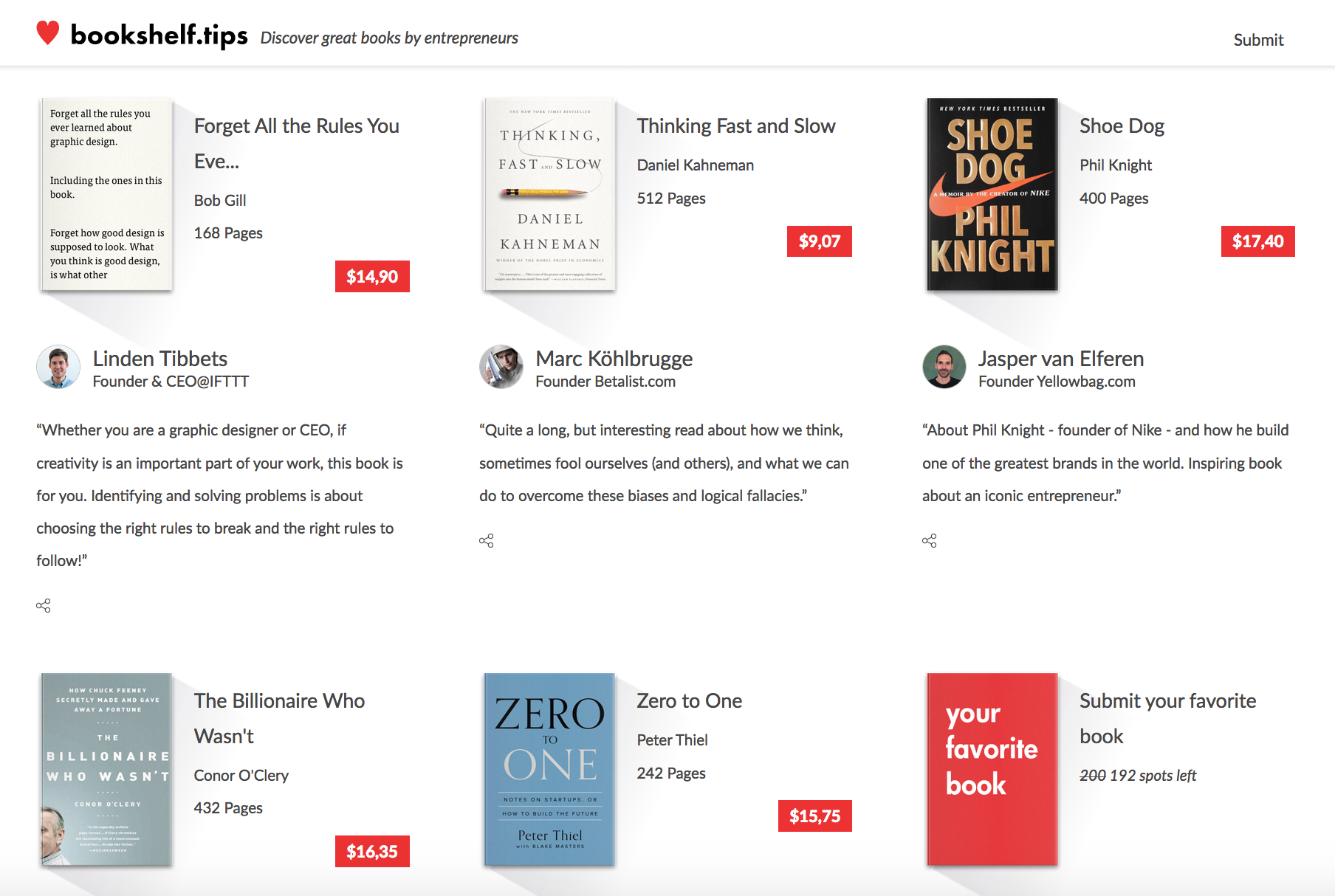The width and height of the screenshot is (1335, 896).
Task: Select the share icon under Jasper van Elferen's review
Action: pyautogui.click(x=930, y=540)
